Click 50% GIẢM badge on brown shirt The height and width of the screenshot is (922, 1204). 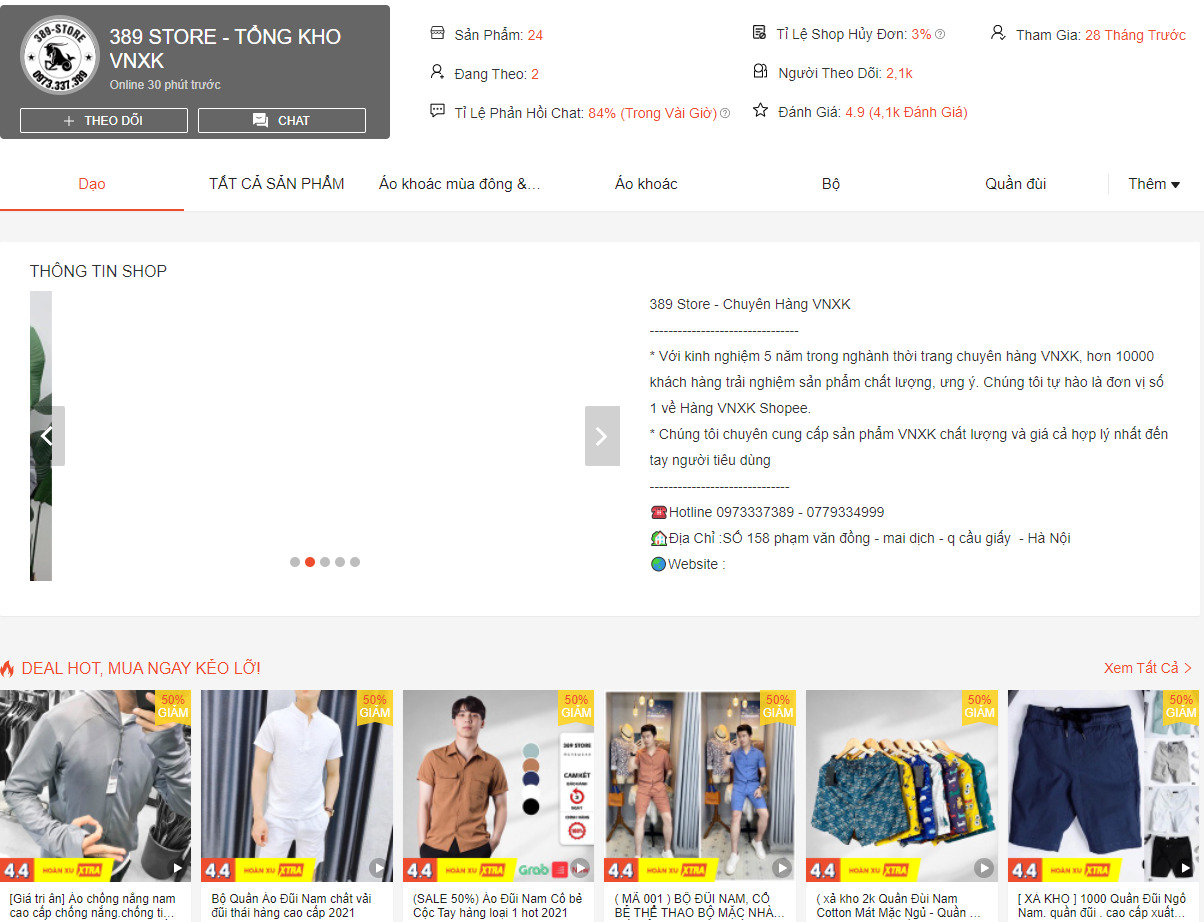click(x=576, y=706)
